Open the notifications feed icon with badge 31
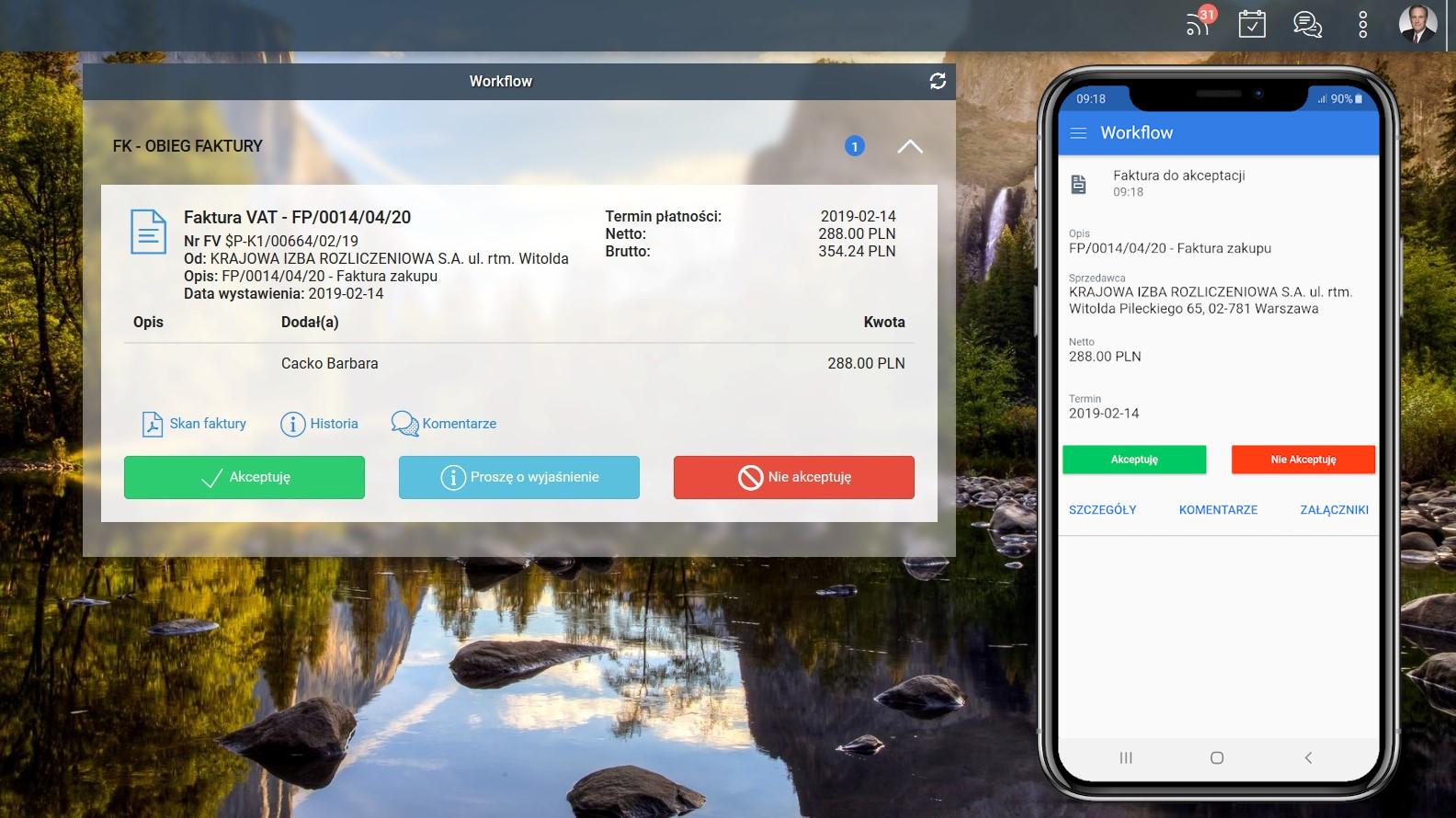This screenshot has width=1456, height=818. 1200,22
